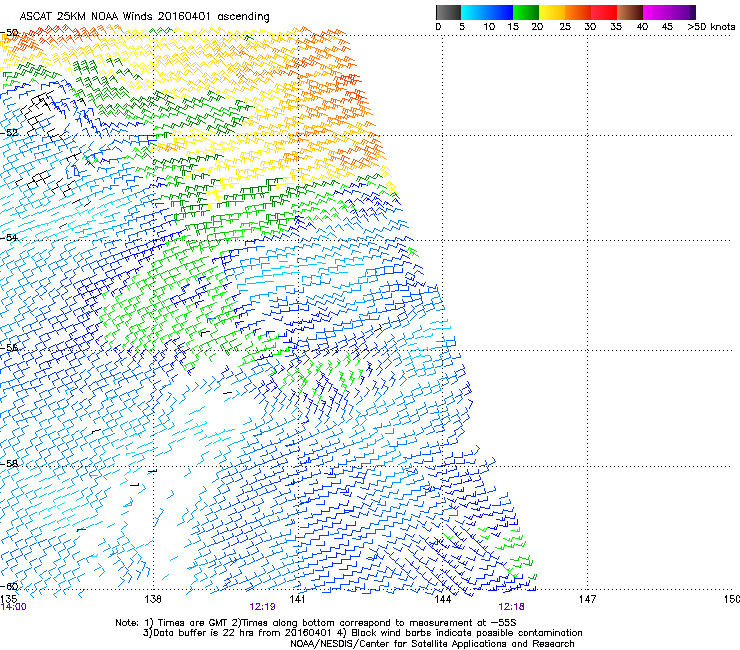This screenshot has width=740, height=650.
Task: Click the legend label "10"
Action: pyautogui.click(x=489, y=27)
